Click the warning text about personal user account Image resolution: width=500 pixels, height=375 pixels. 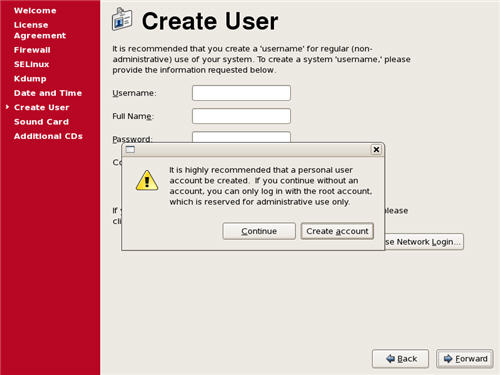pyautogui.click(x=271, y=186)
